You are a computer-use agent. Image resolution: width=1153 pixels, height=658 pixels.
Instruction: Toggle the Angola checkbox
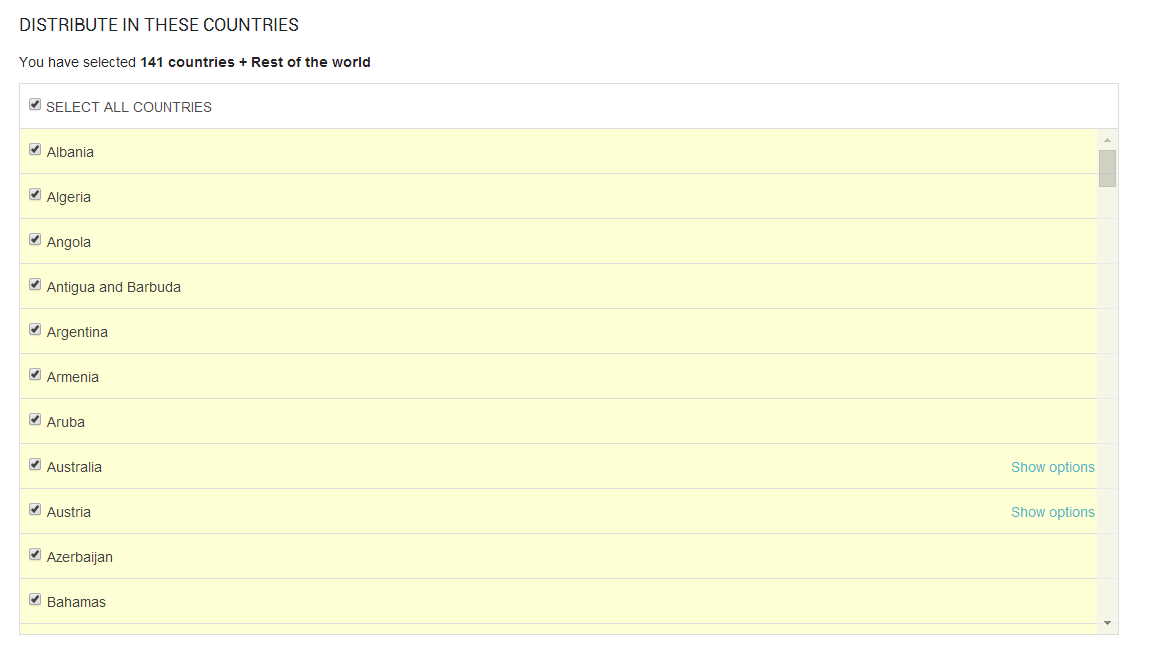pyautogui.click(x=35, y=240)
